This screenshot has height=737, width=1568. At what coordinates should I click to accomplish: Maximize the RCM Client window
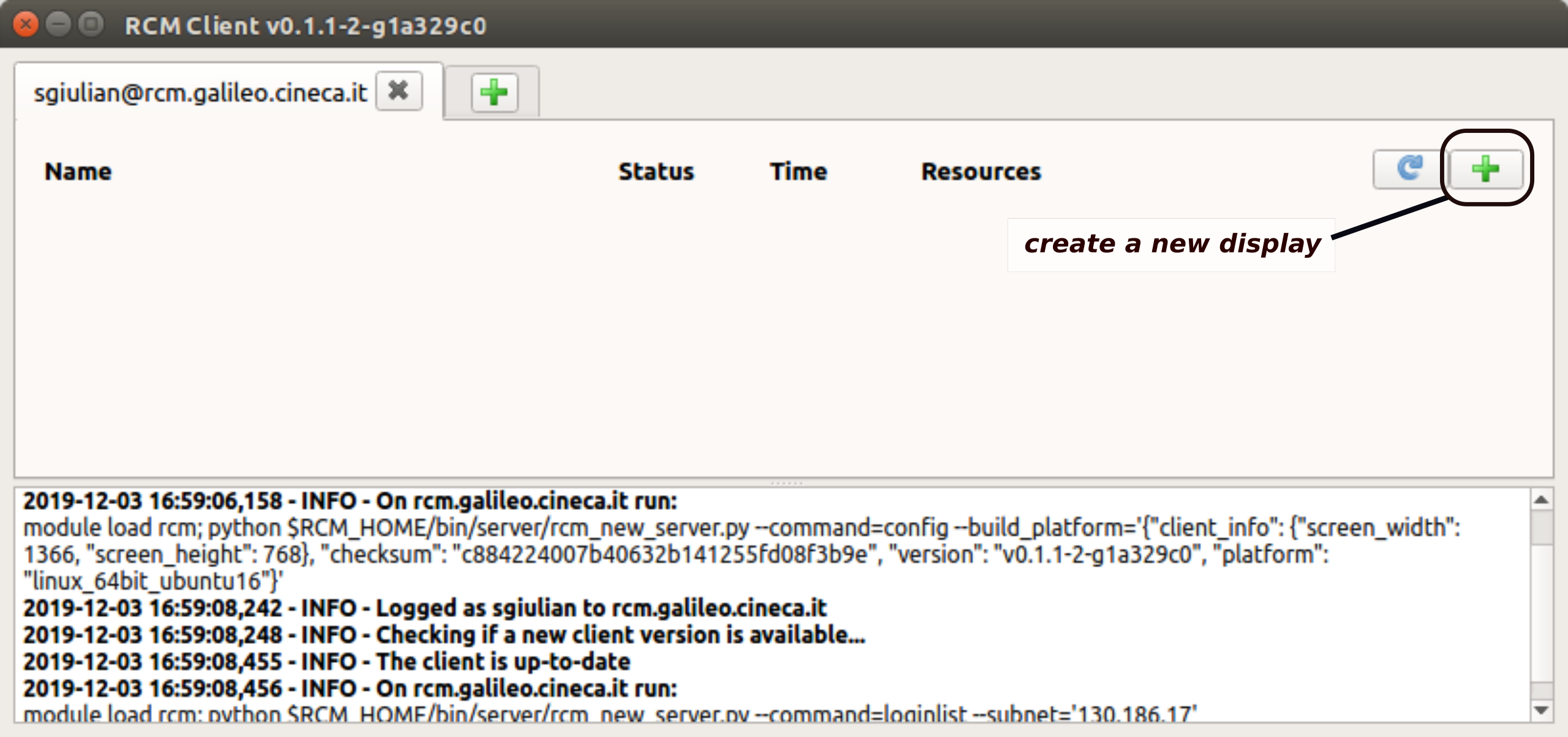tap(92, 25)
